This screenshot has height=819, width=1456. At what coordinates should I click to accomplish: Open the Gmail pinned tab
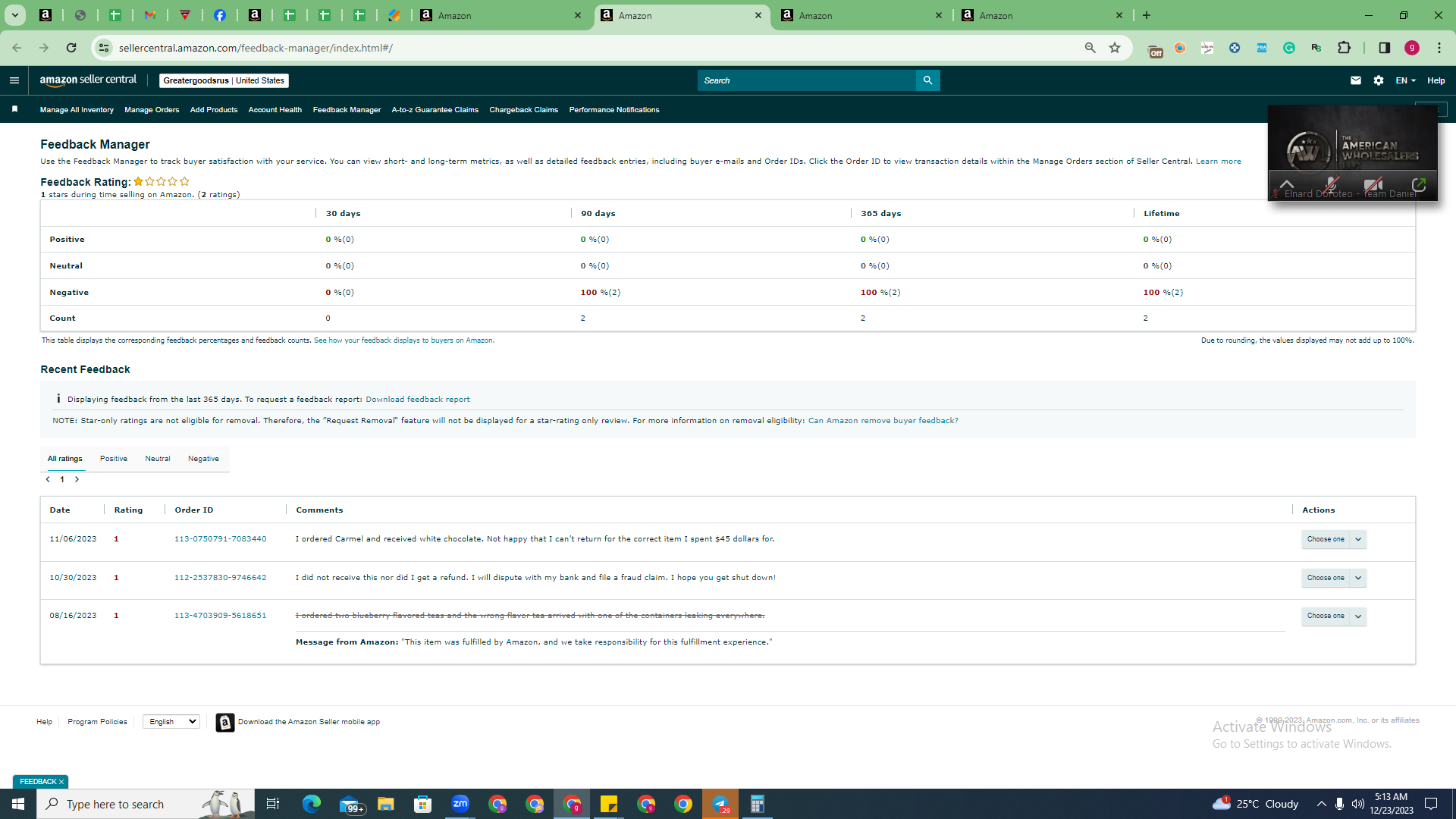(150, 15)
